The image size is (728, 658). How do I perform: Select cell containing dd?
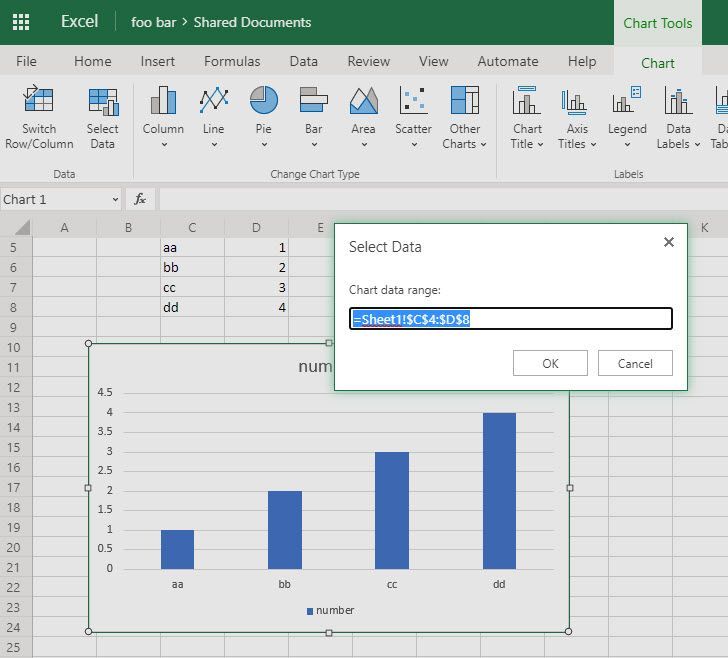[192, 307]
